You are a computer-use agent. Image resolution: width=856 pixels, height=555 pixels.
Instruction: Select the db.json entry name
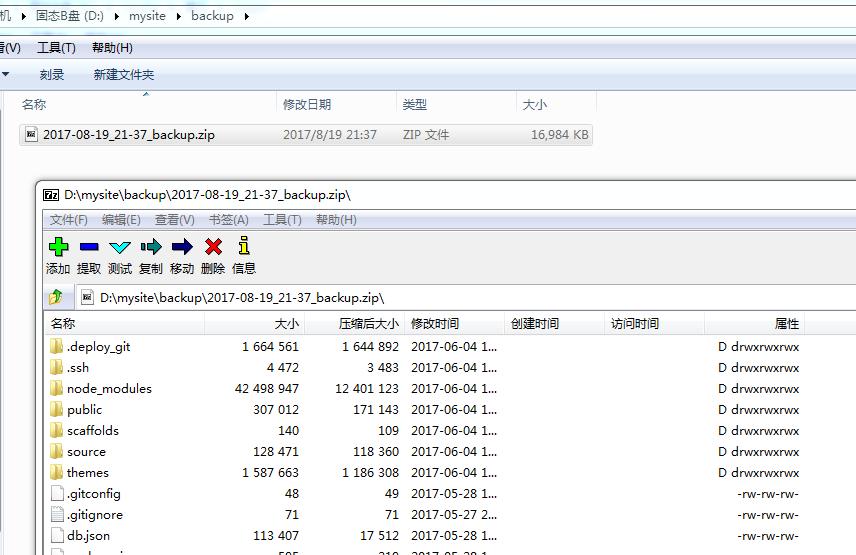[88, 535]
